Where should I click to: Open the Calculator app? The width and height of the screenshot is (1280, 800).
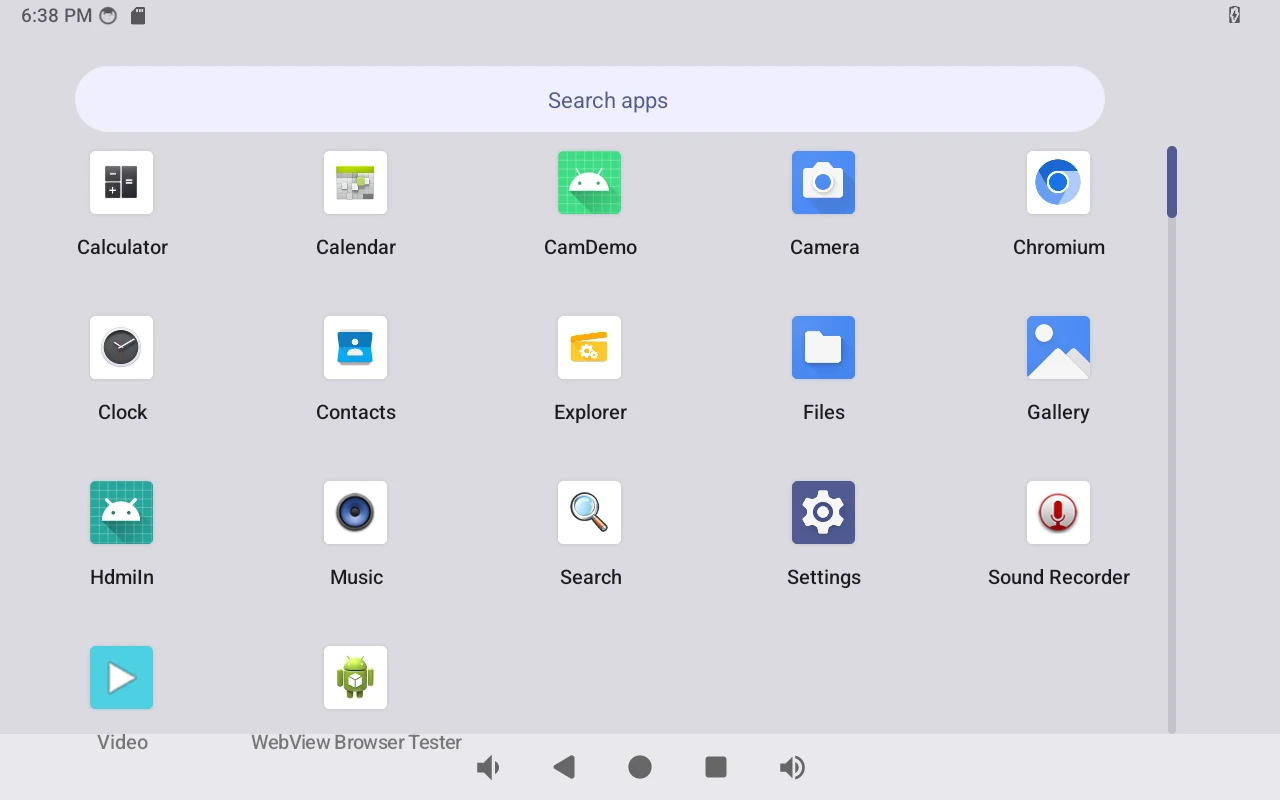121,182
